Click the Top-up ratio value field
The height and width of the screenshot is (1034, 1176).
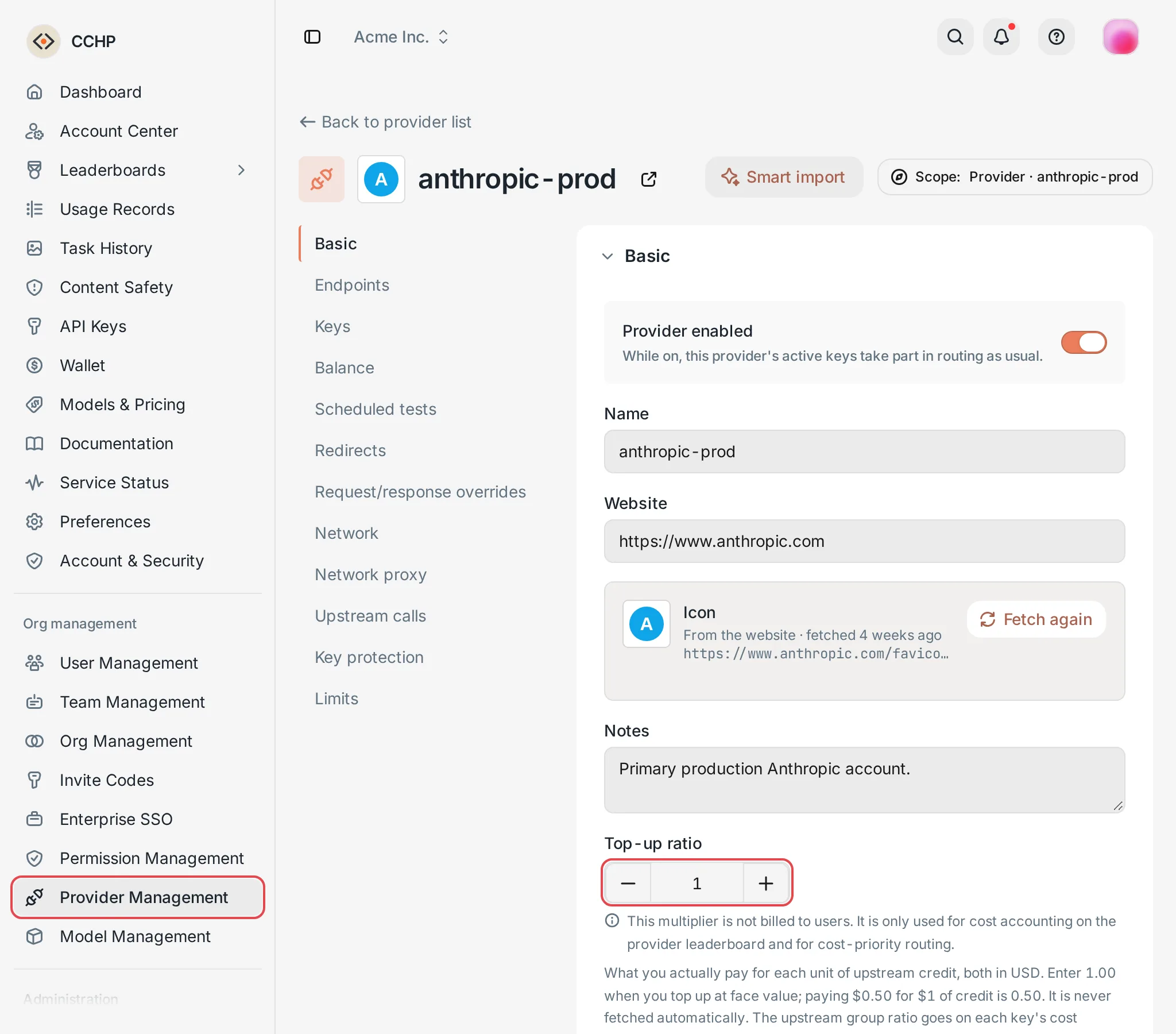[x=697, y=882]
